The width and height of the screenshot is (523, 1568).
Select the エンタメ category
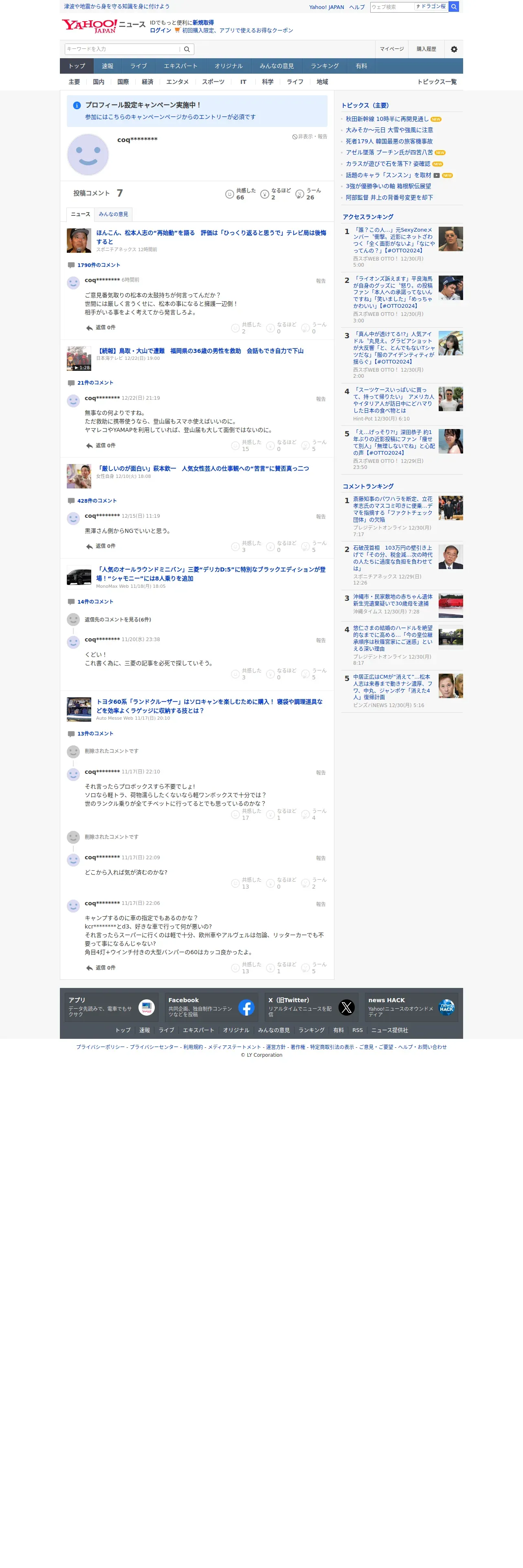point(177,82)
